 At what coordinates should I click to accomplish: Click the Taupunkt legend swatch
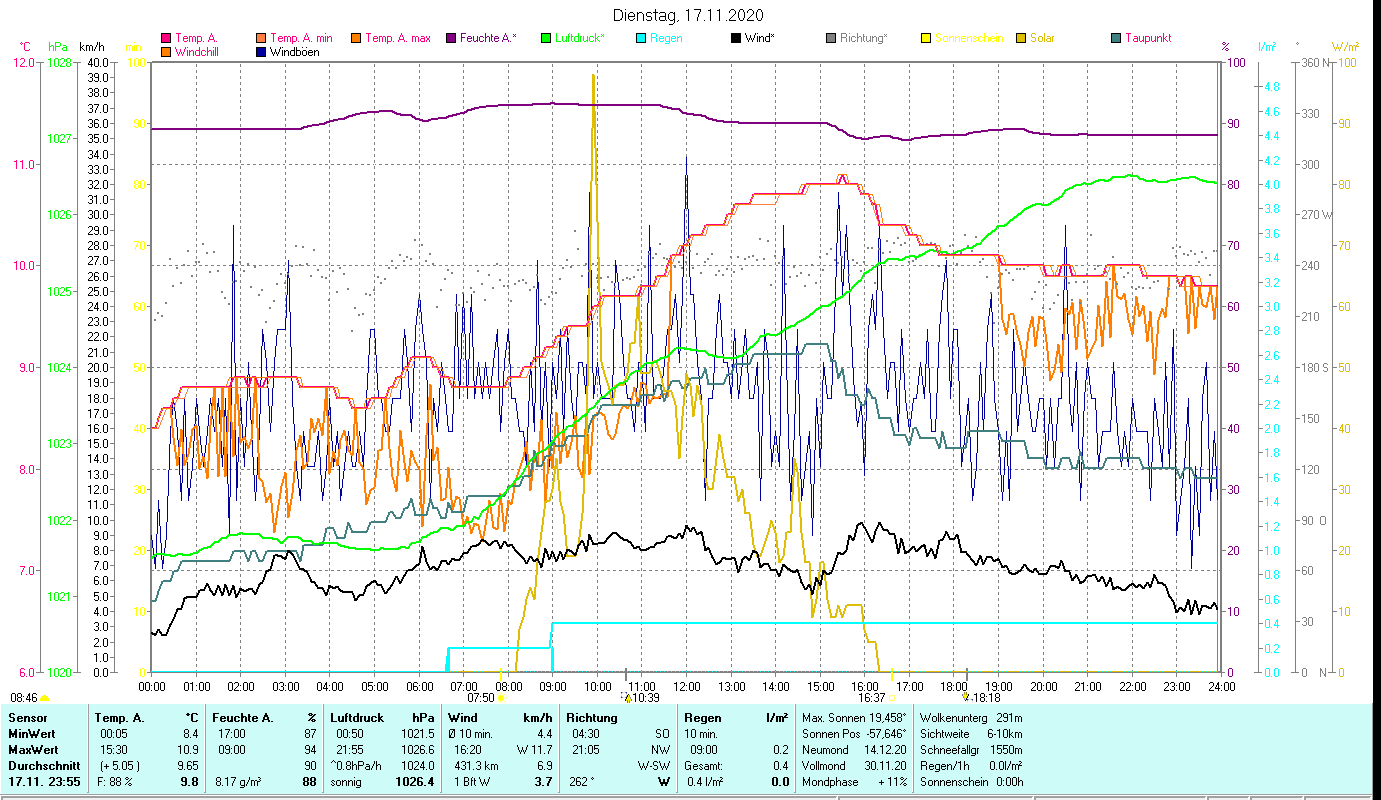pyautogui.click(x=1116, y=39)
